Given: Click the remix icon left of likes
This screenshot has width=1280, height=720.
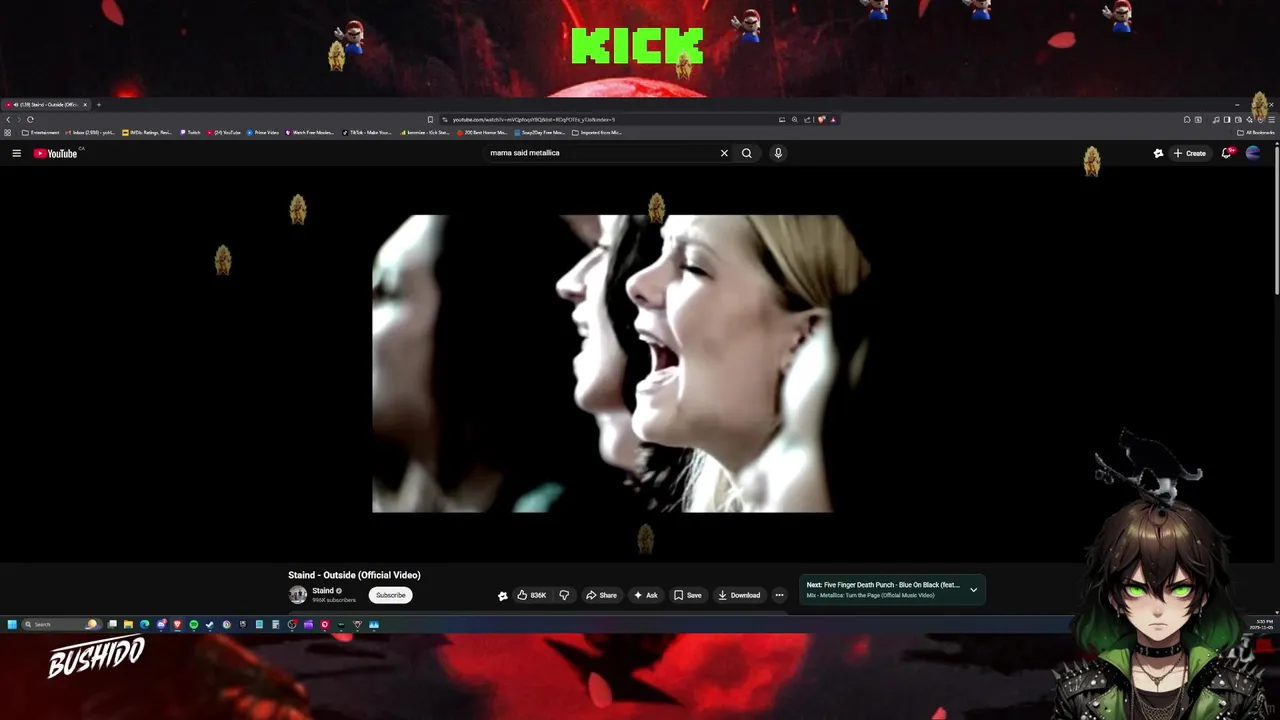Looking at the screenshot, I should coord(503,595).
